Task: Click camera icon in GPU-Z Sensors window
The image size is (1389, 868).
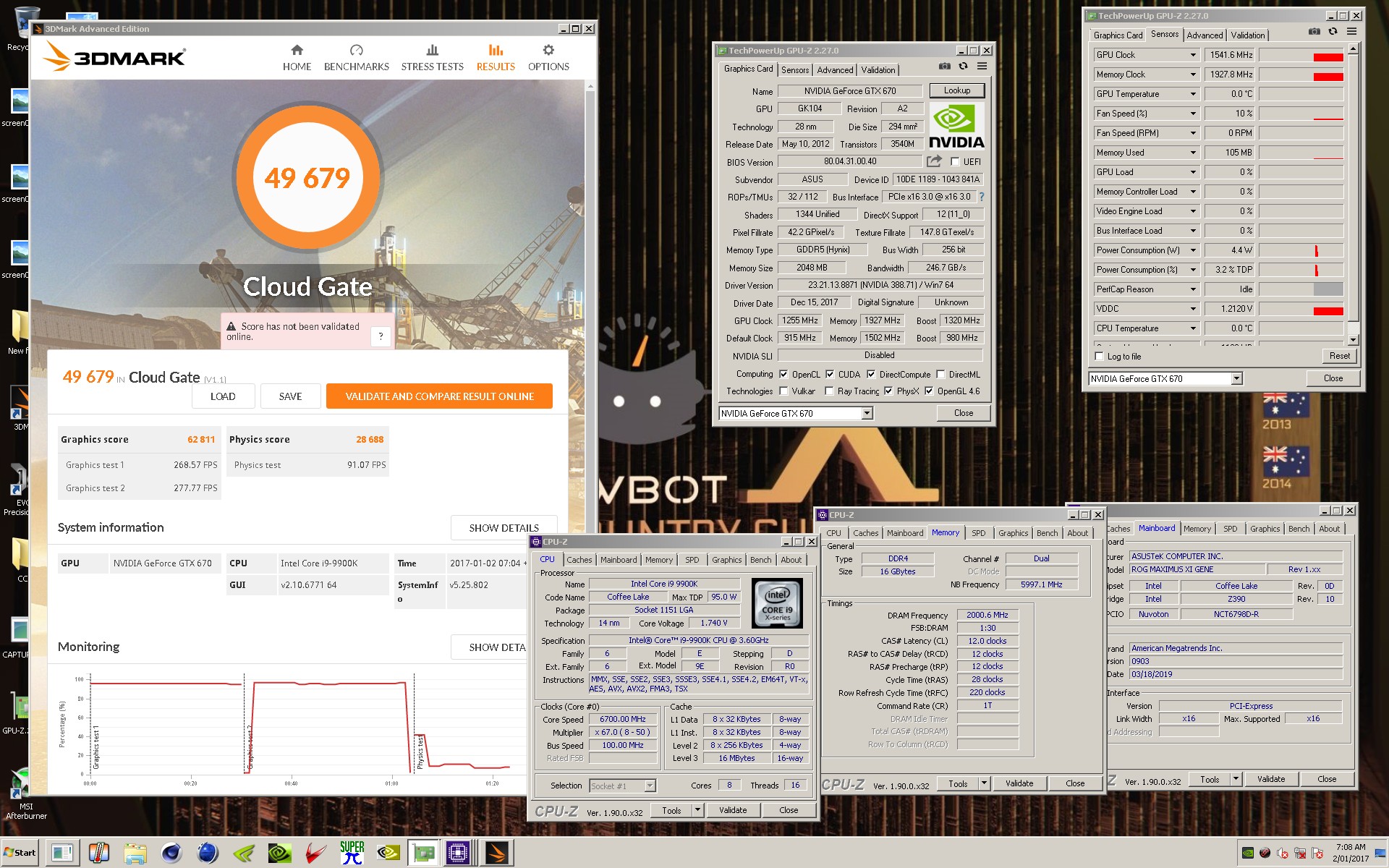Action: pos(1314,31)
